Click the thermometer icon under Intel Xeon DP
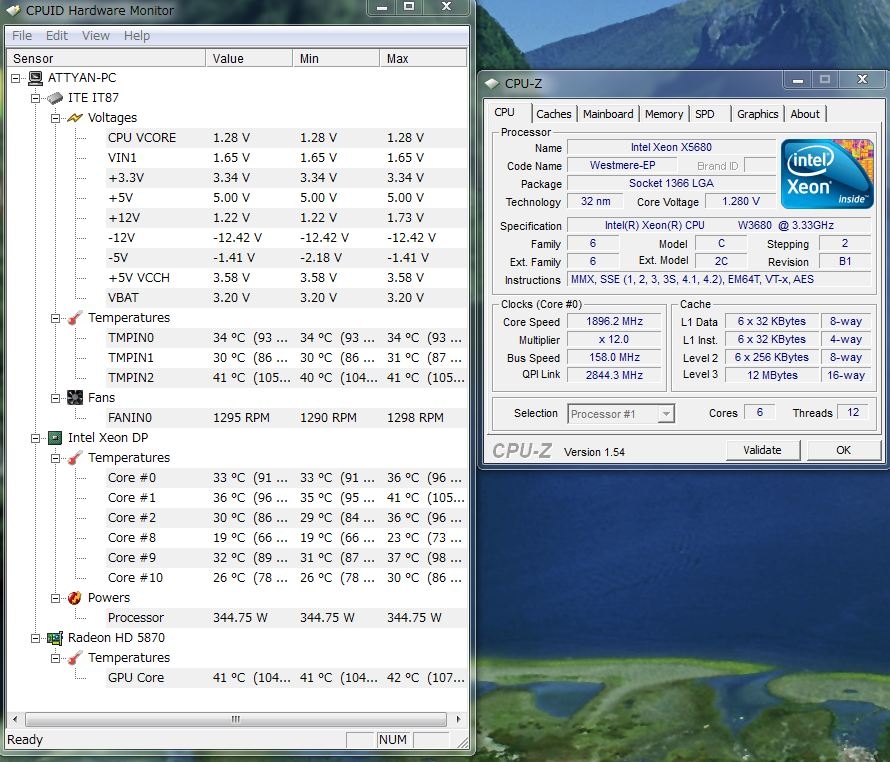 [x=75, y=458]
